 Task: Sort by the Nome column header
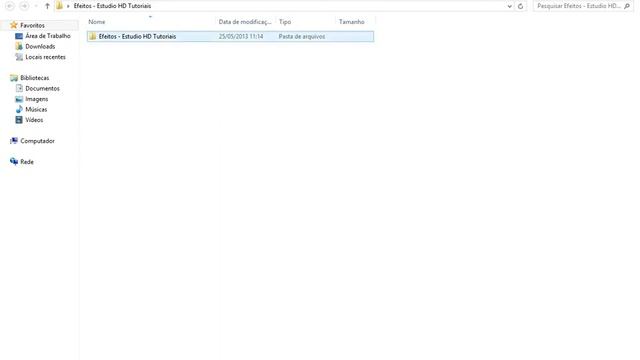tap(97, 22)
